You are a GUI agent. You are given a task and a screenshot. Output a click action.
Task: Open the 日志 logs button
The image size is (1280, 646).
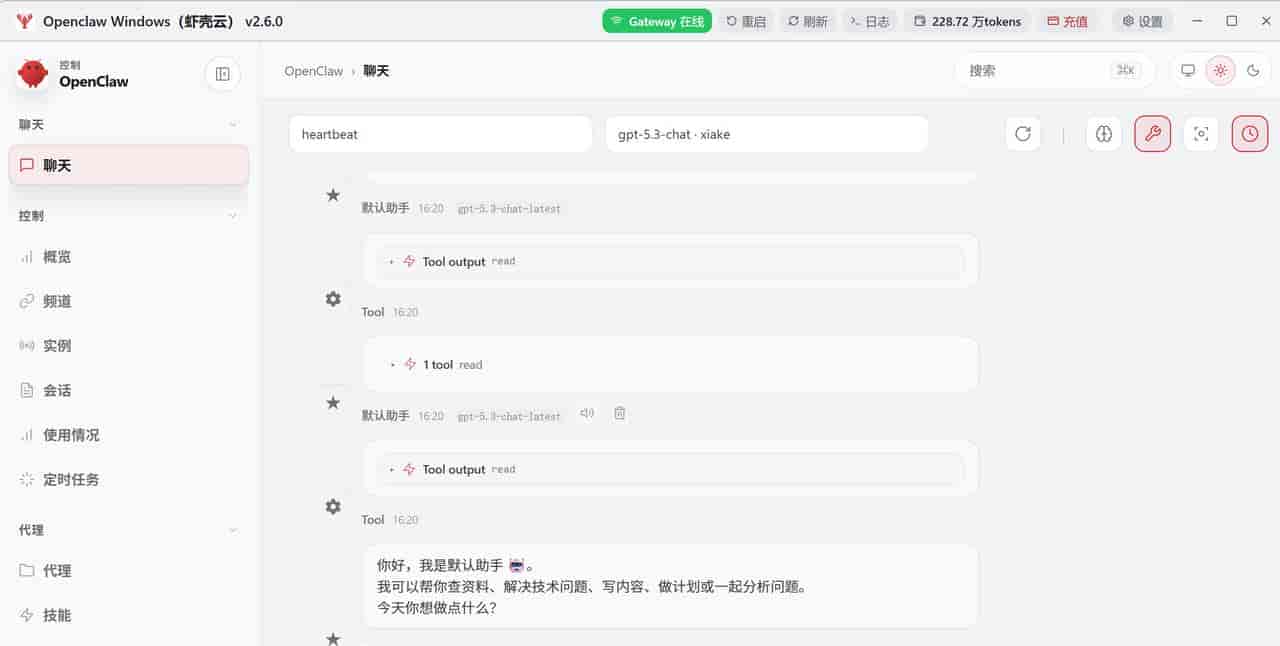pos(870,21)
